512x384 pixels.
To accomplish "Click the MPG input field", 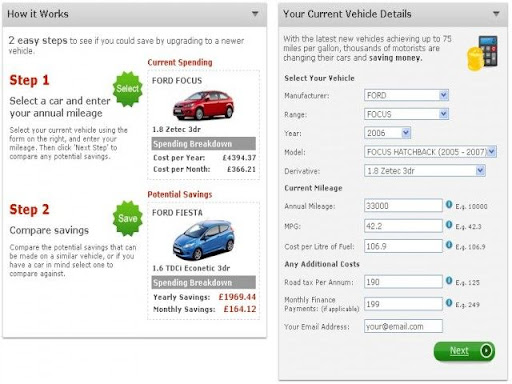I will 403,226.
